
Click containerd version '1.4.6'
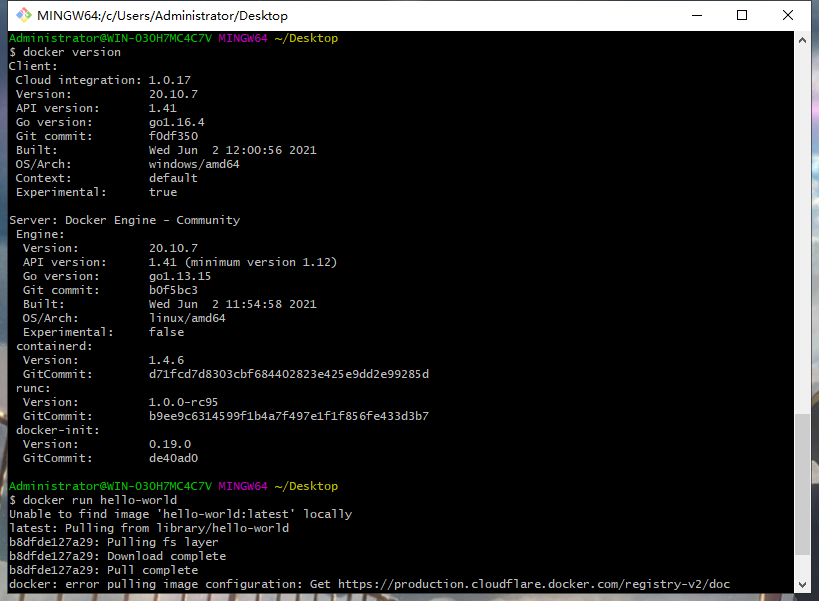[x=167, y=360]
